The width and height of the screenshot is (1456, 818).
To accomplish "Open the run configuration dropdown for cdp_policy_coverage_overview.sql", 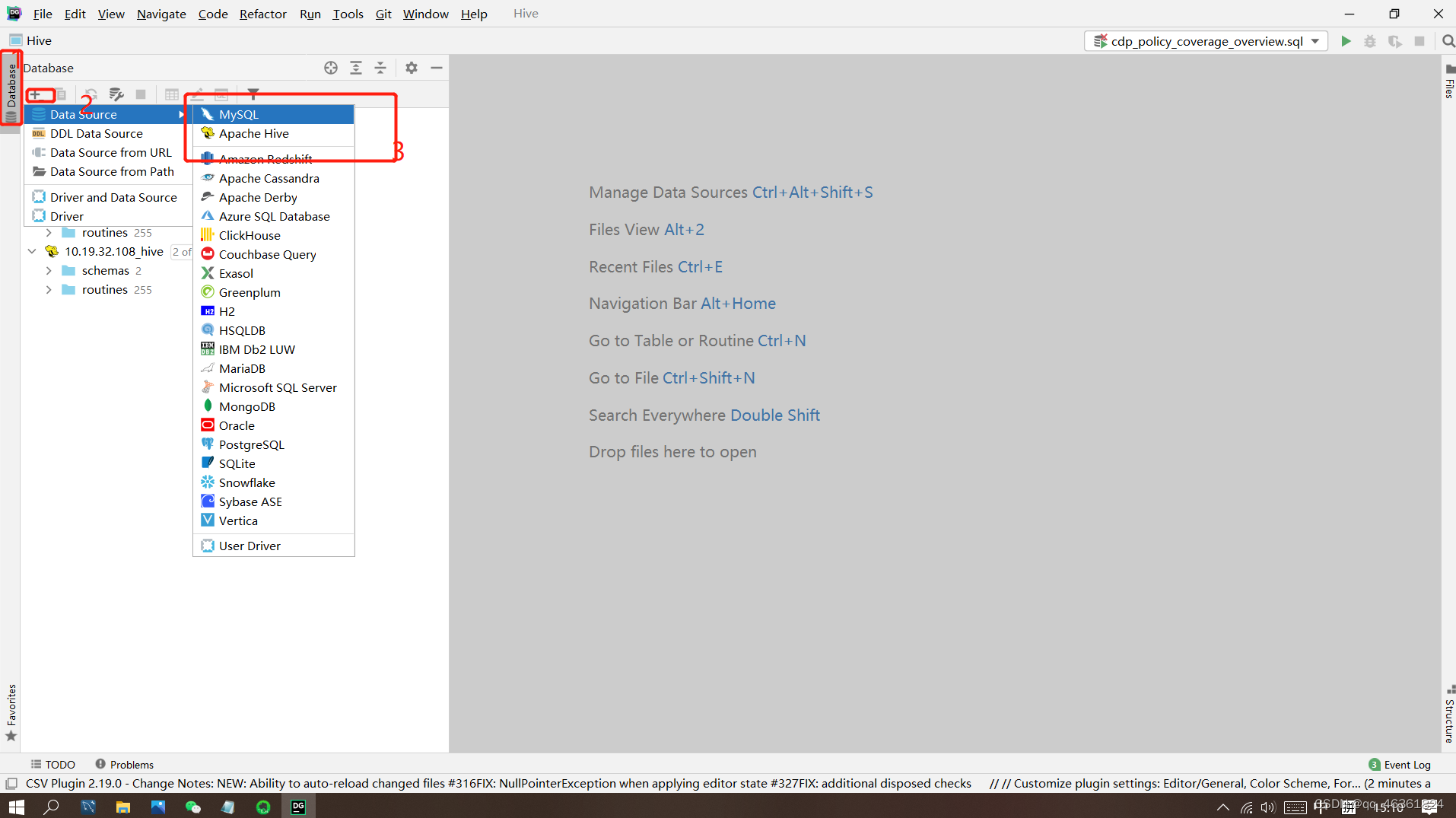I will tap(1315, 41).
